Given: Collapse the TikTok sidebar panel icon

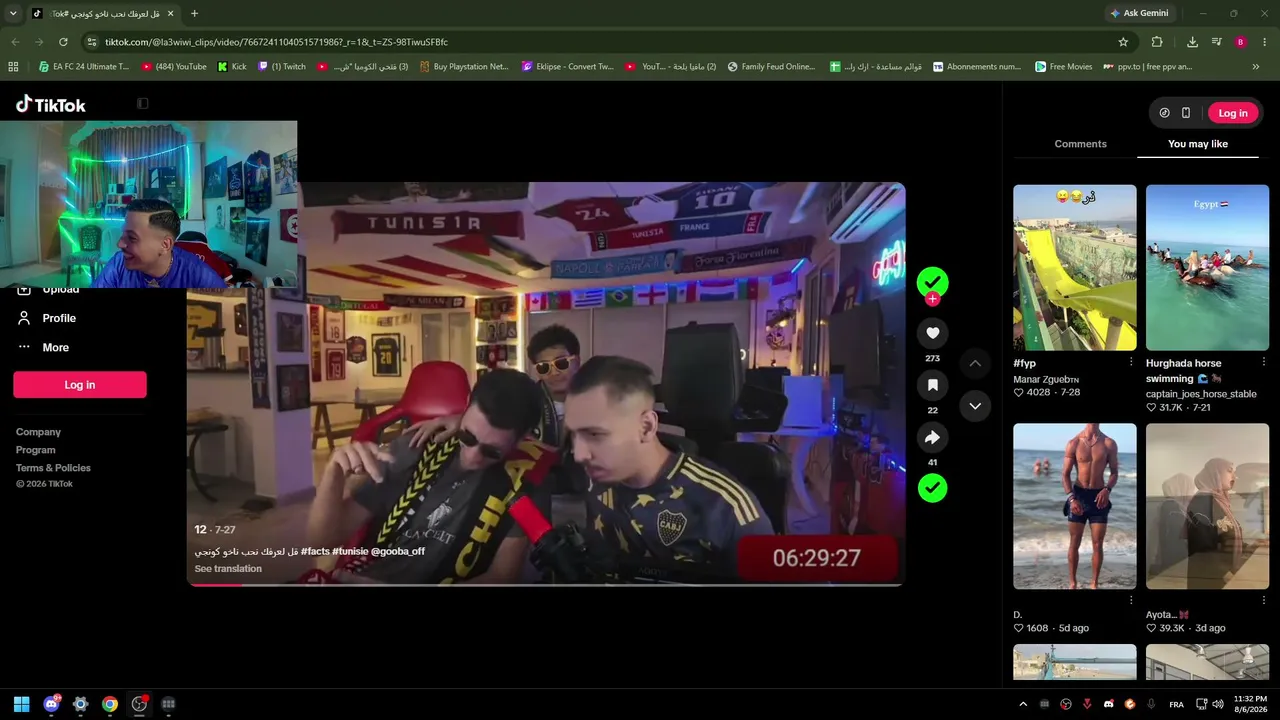Looking at the screenshot, I should [143, 104].
